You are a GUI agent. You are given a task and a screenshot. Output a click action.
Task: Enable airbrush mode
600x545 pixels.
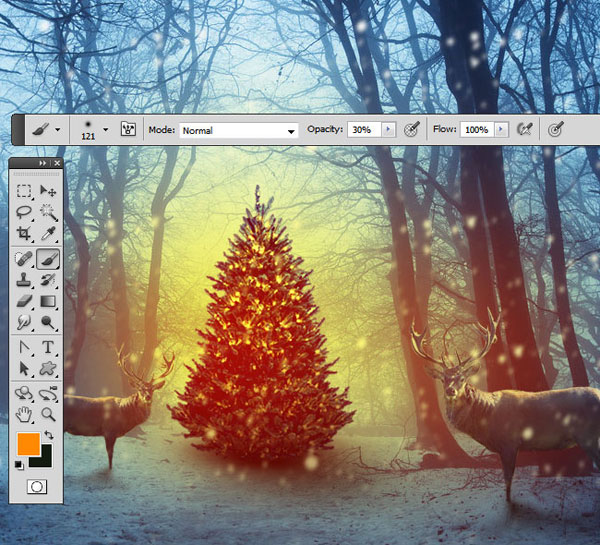[x=524, y=129]
